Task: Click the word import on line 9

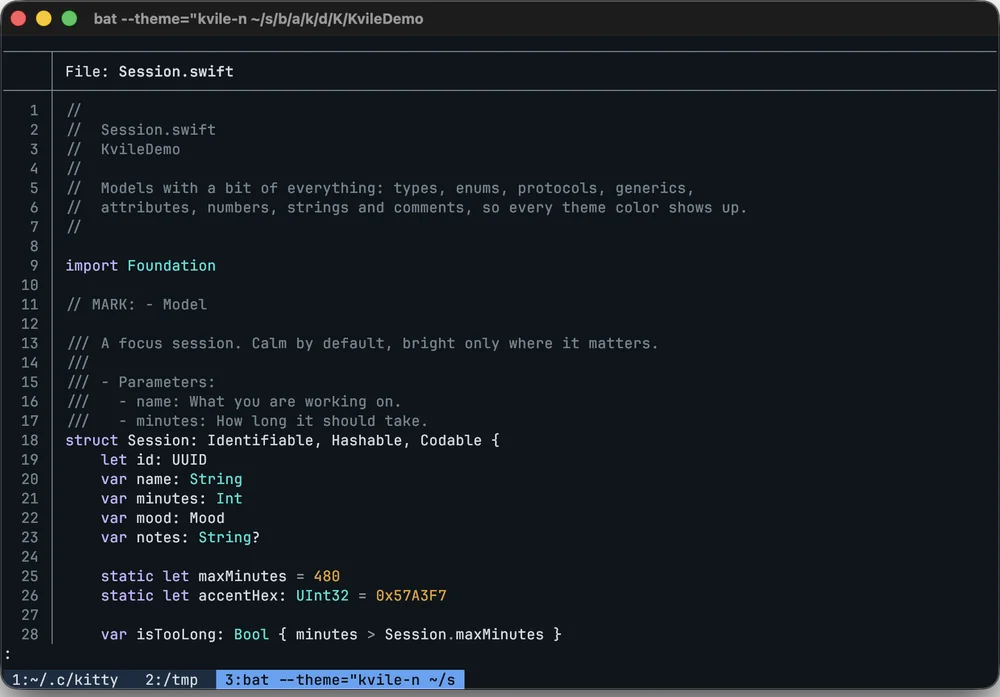Action: (92, 266)
